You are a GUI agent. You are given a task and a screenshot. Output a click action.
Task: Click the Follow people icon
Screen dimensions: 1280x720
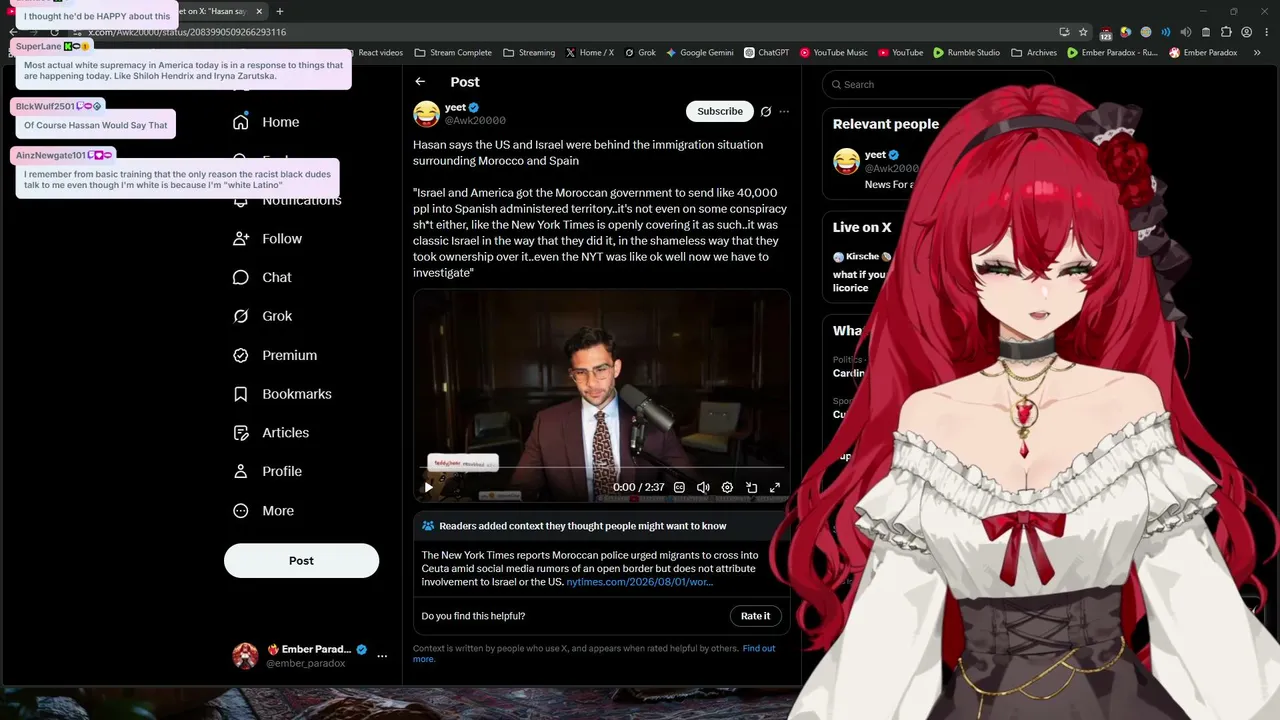[240, 239]
